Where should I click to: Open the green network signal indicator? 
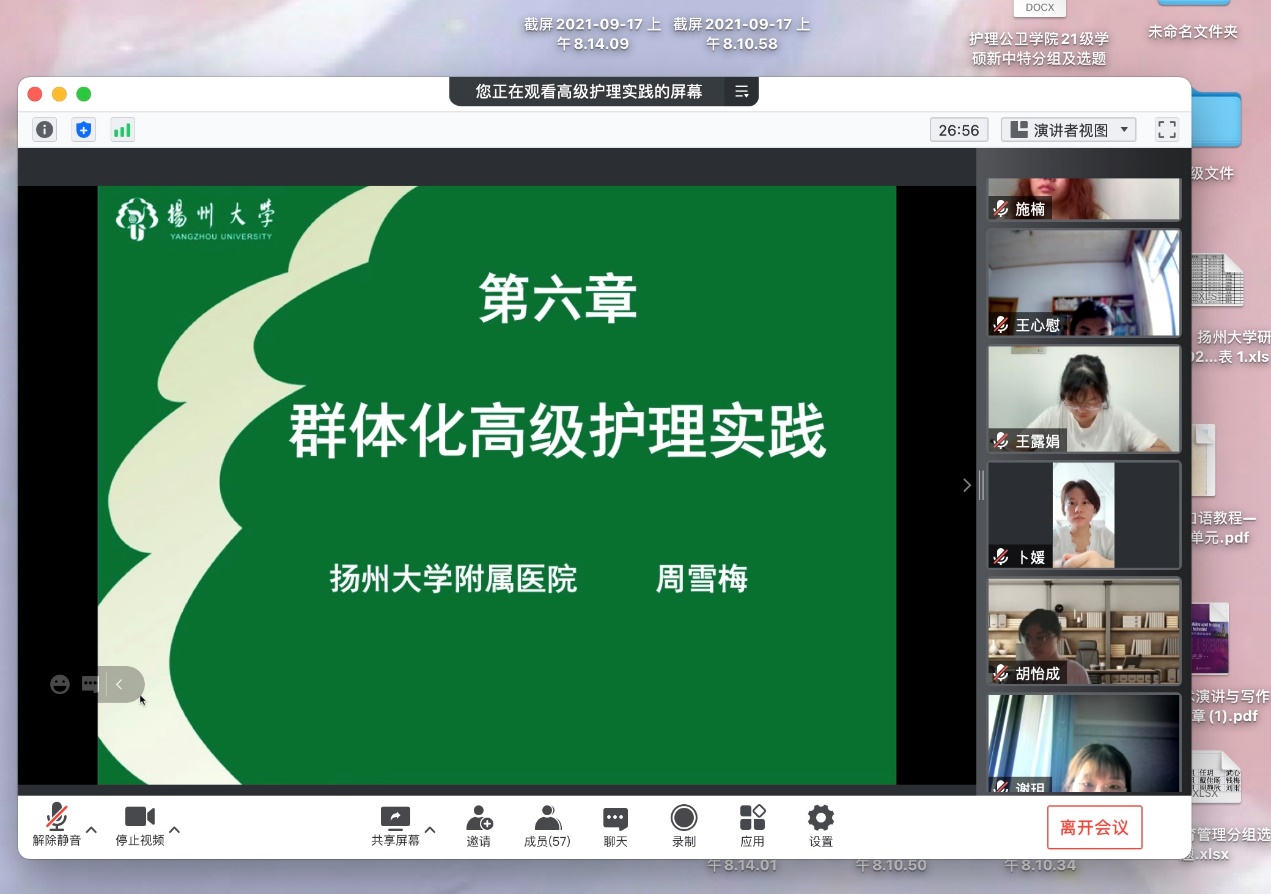122,129
